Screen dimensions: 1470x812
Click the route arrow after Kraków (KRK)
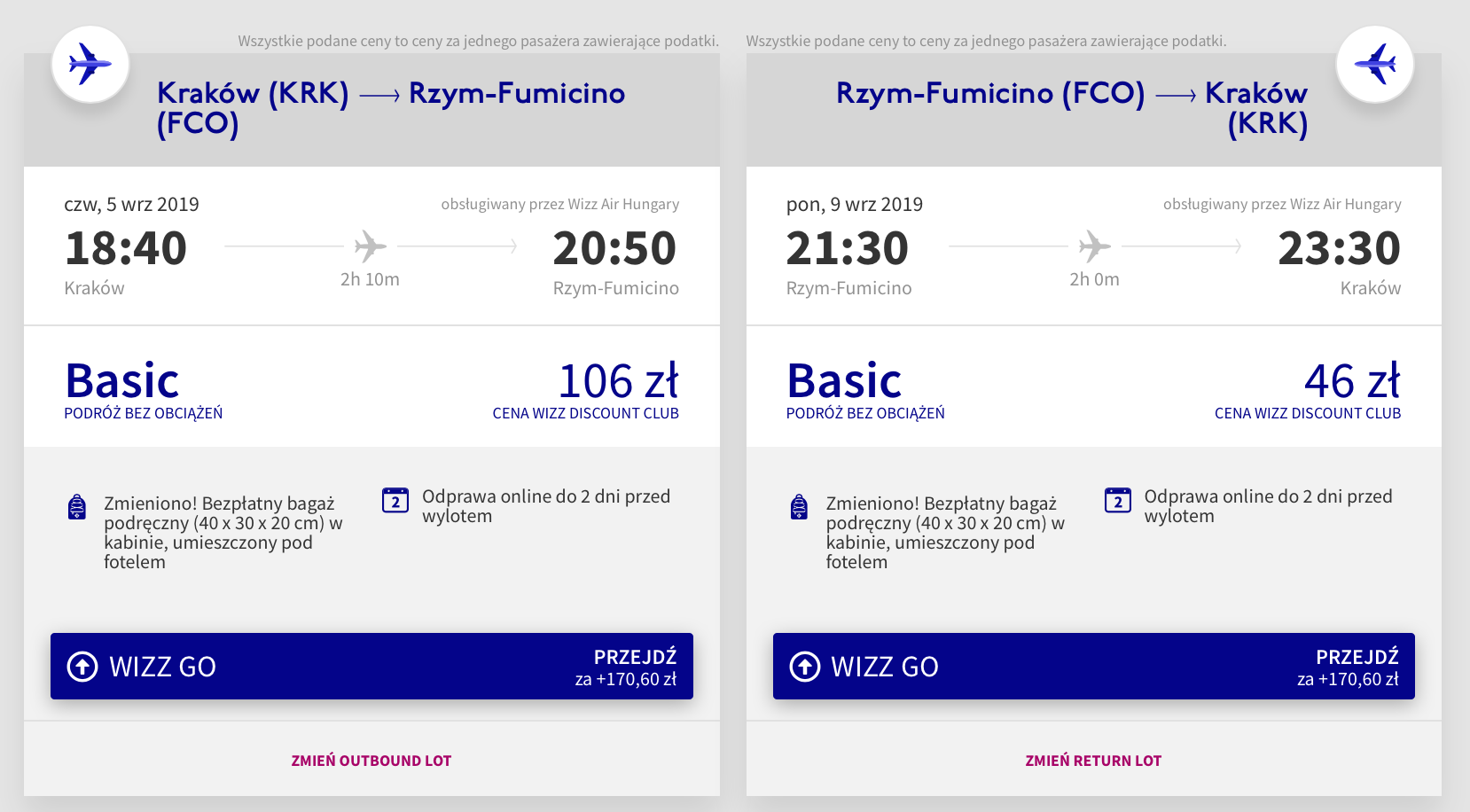click(x=379, y=95)
